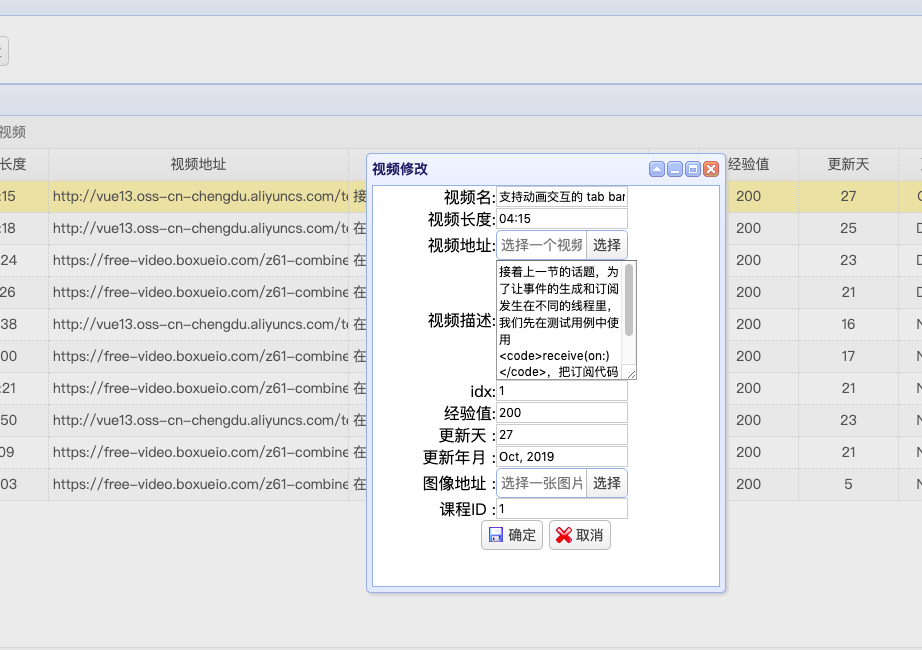This screenshot has height=650, width=922.
Task: Focus the 视频长度 field showing 04:15
Action: (562, 219)
